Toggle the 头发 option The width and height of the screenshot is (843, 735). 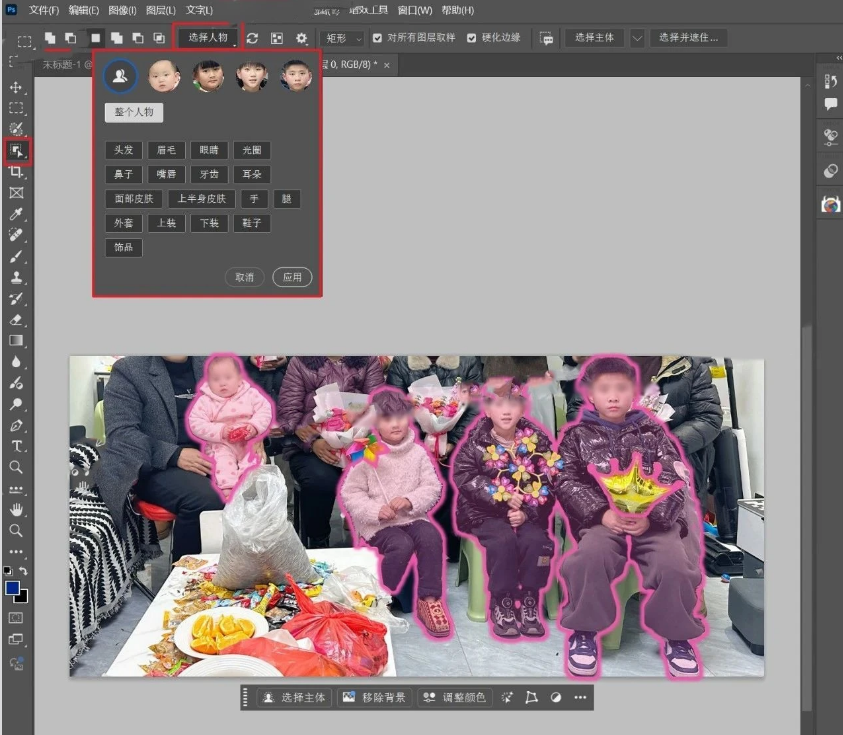click(x=124, y=150)
